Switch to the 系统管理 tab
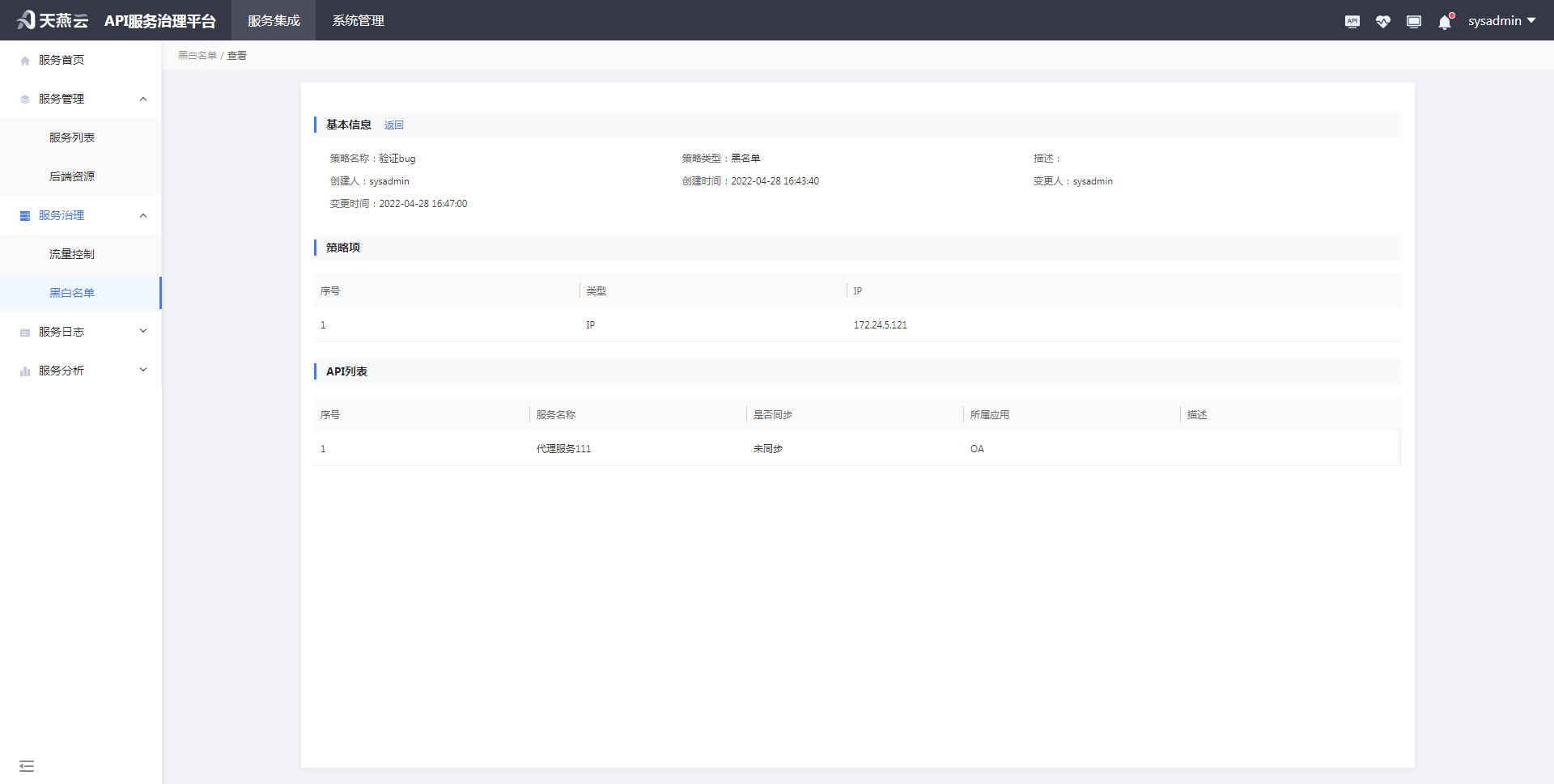 click(358, 21)
